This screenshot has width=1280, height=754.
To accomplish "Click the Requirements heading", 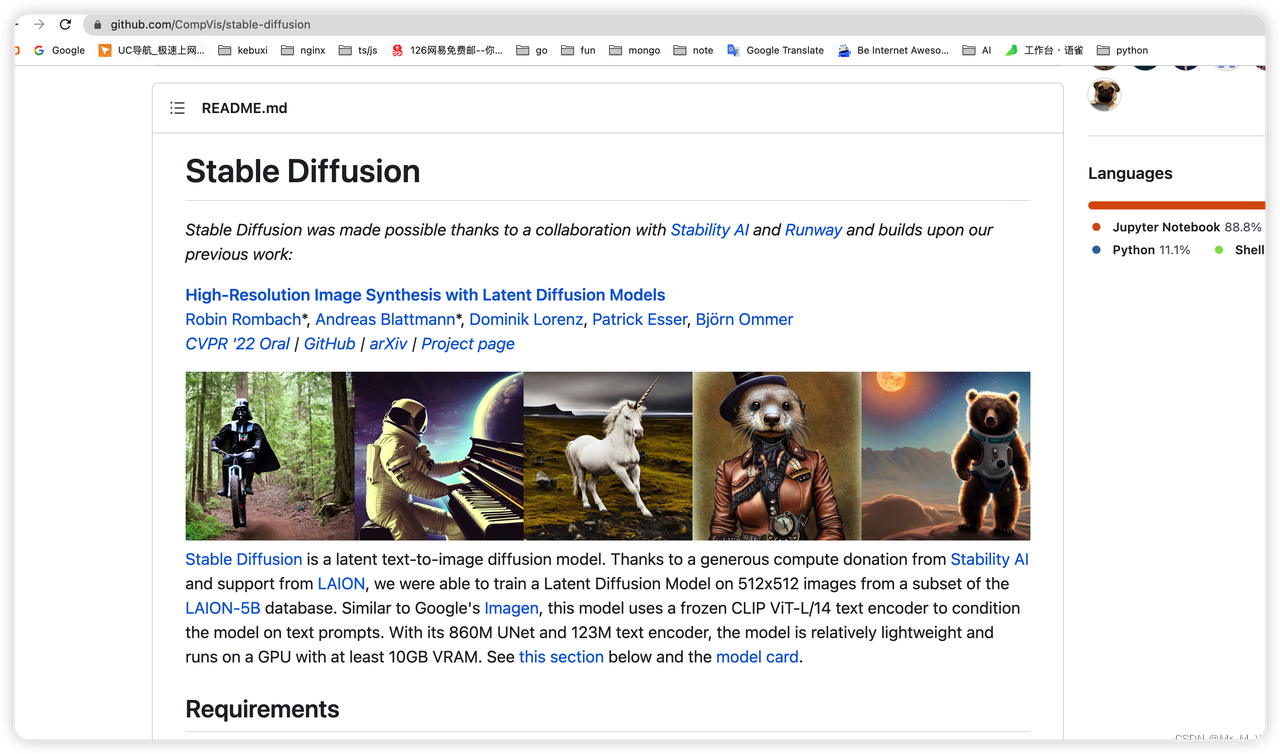I will pos(262,709).
